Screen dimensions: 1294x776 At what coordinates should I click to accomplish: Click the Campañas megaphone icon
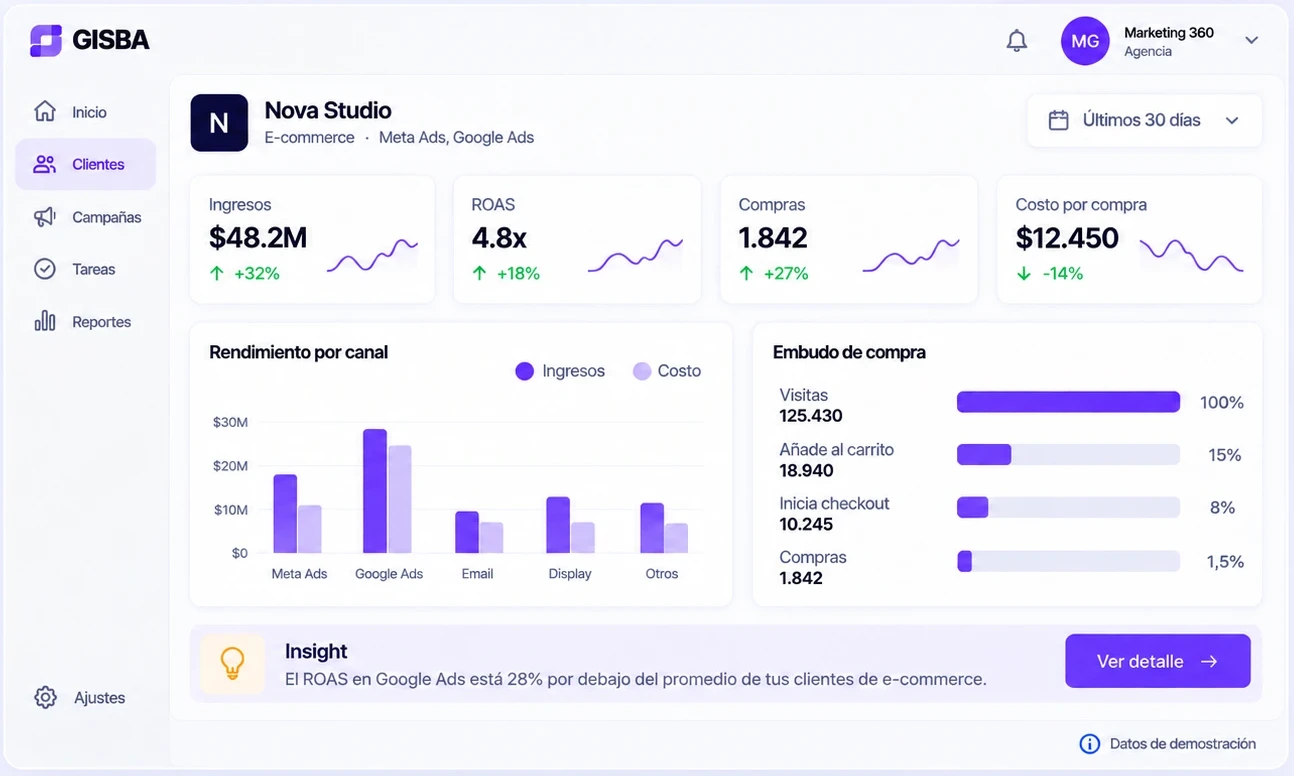point(45,217)
